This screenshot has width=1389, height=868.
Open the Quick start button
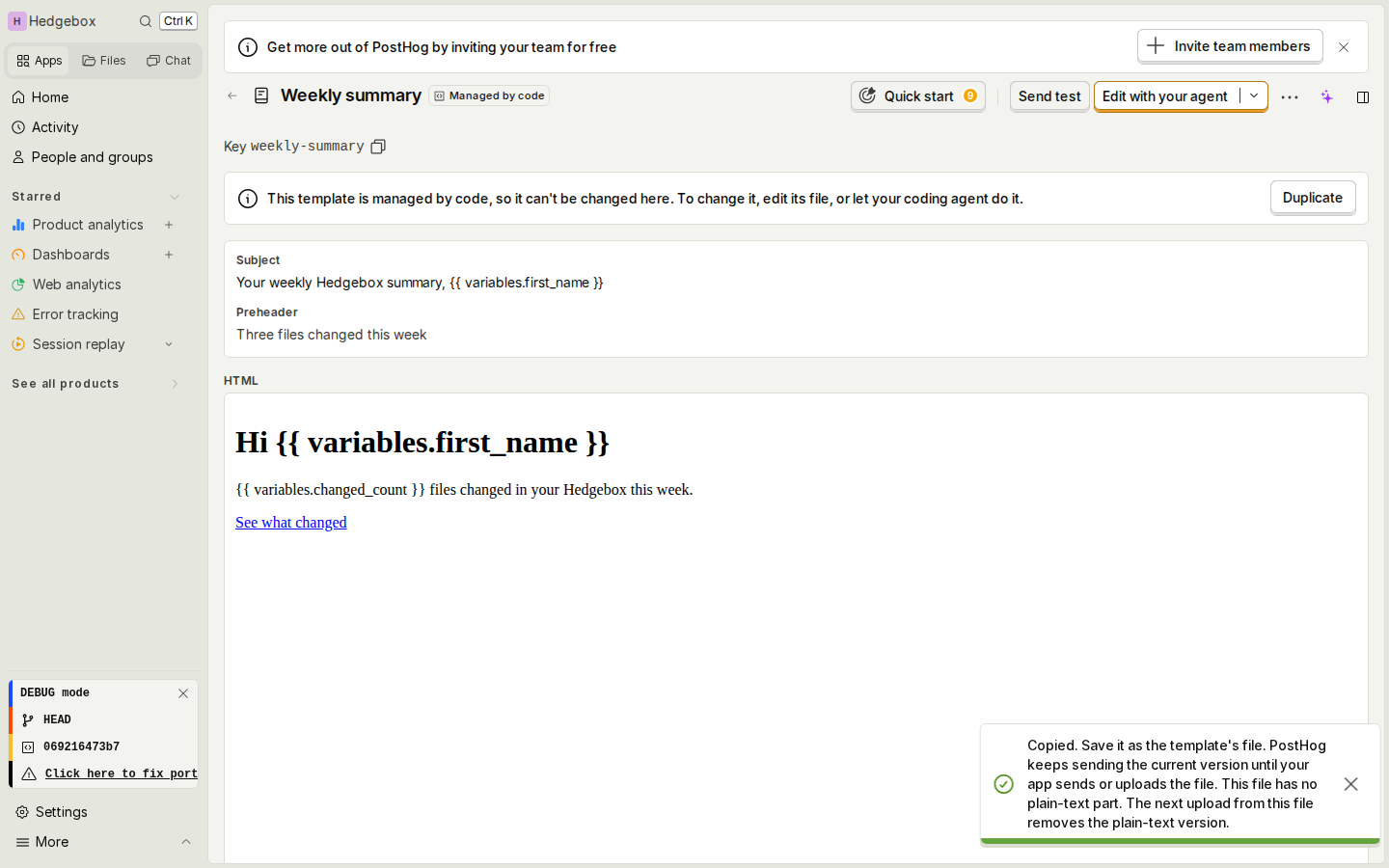point(918,95)
